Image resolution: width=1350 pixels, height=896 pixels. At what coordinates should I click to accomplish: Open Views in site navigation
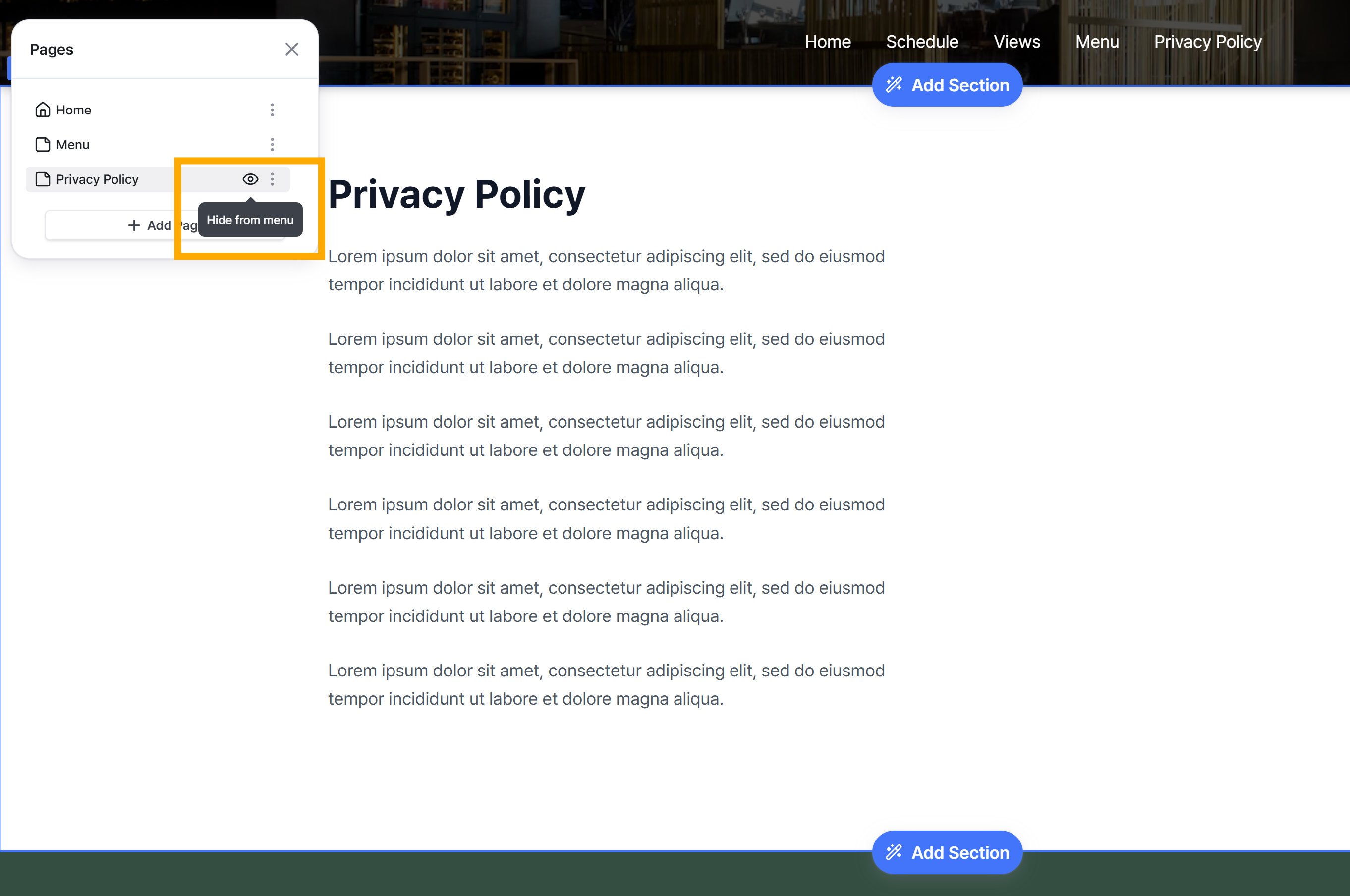pos(1017,42)
